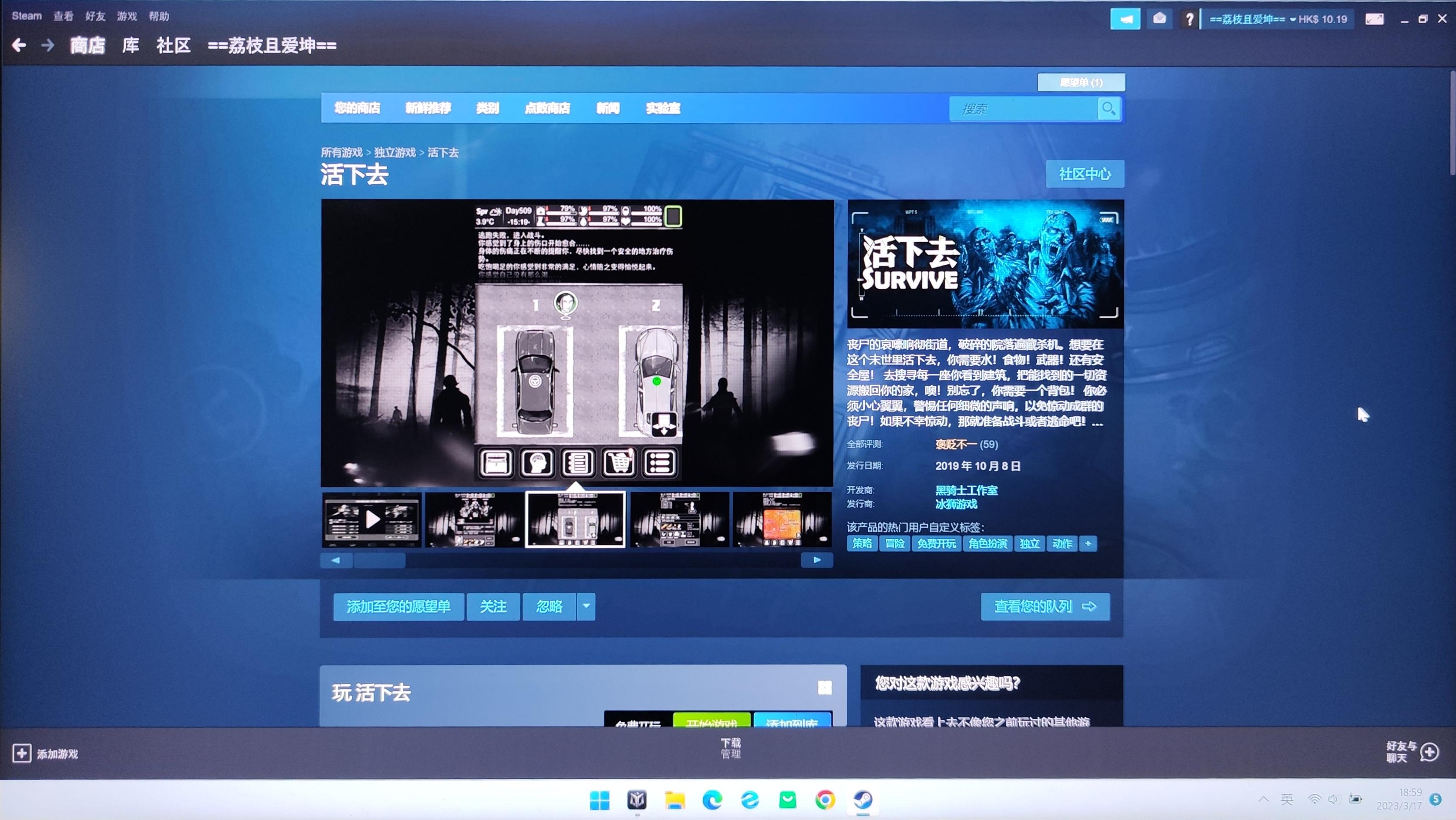Open the 新闻 news tab

coord(607,108)
